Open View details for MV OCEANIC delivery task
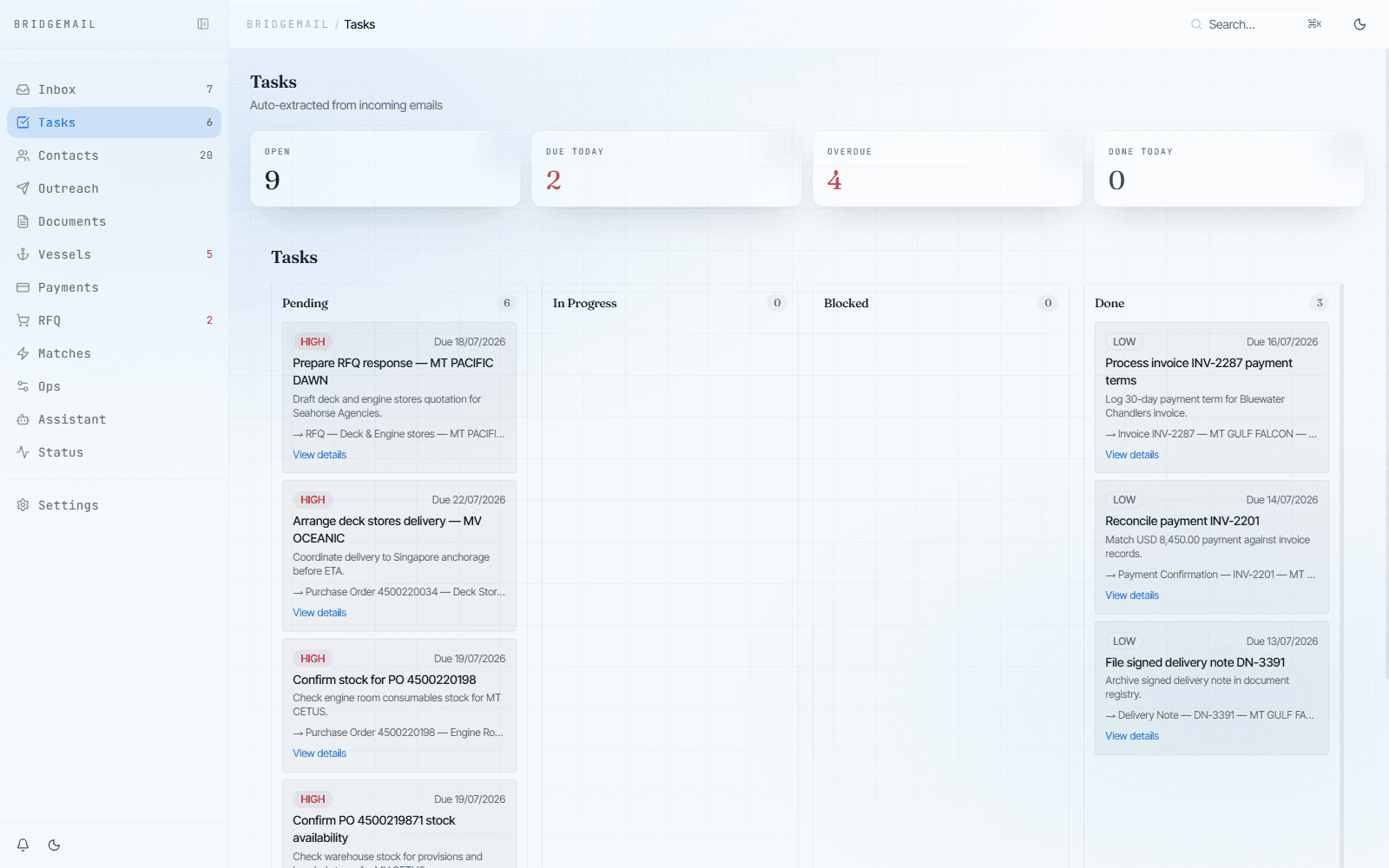The height and width of the screenshot is (868, 1389). [x=319, y=613]
